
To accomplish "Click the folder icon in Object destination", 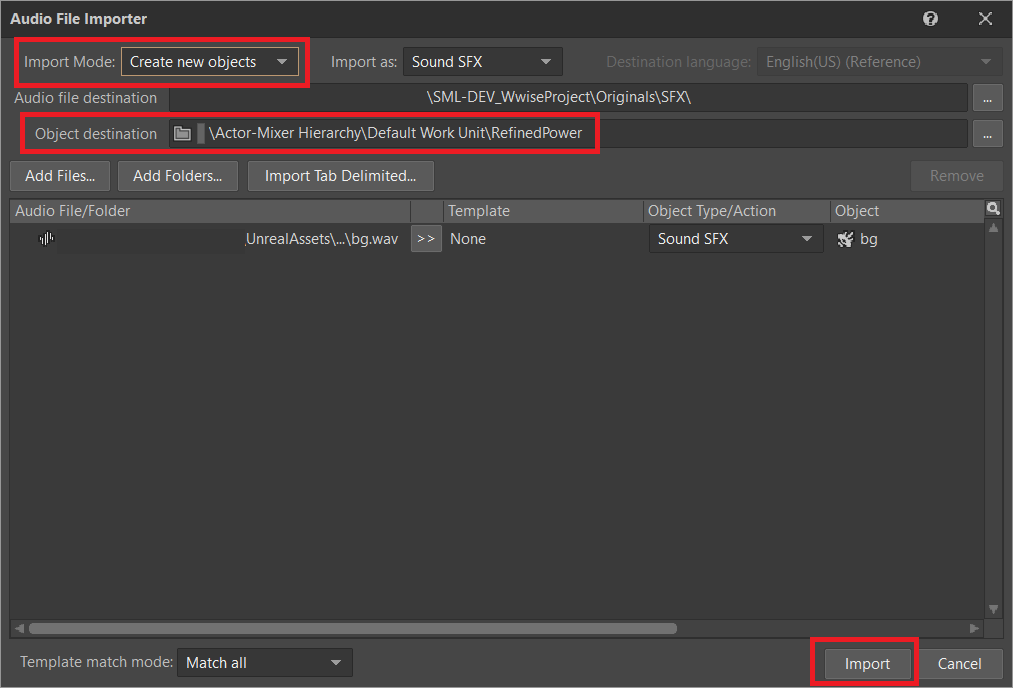I will click(x=182, y=134).
